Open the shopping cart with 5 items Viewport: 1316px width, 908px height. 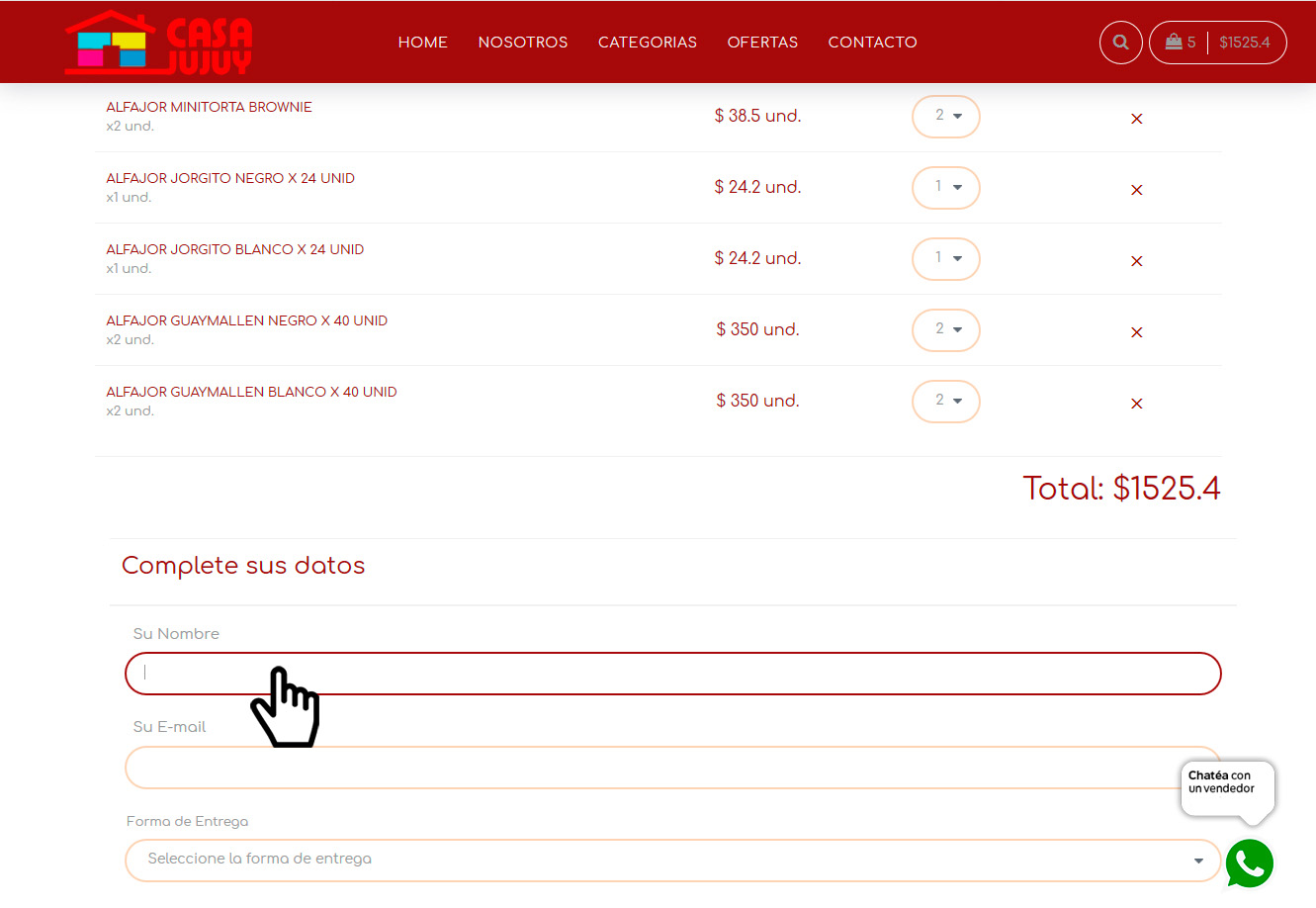pos(1181,43)
